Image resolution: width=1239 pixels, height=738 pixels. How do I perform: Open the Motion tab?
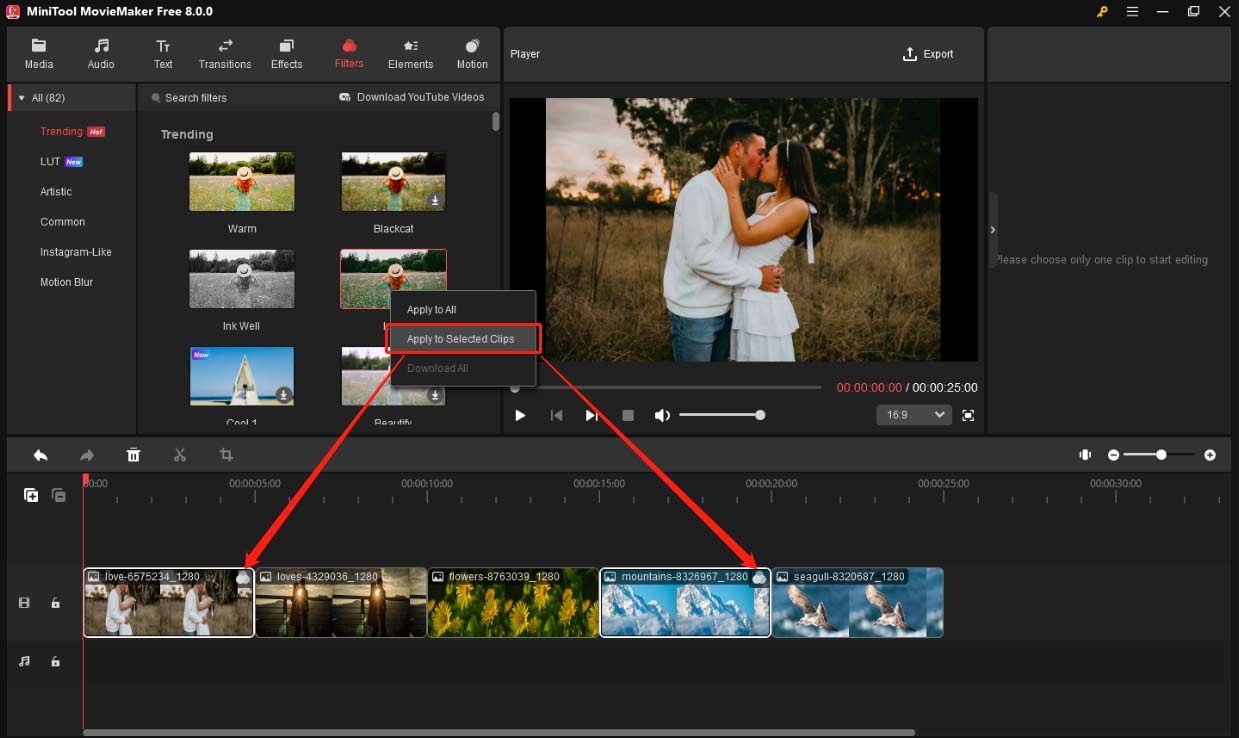tap(472, 54)
